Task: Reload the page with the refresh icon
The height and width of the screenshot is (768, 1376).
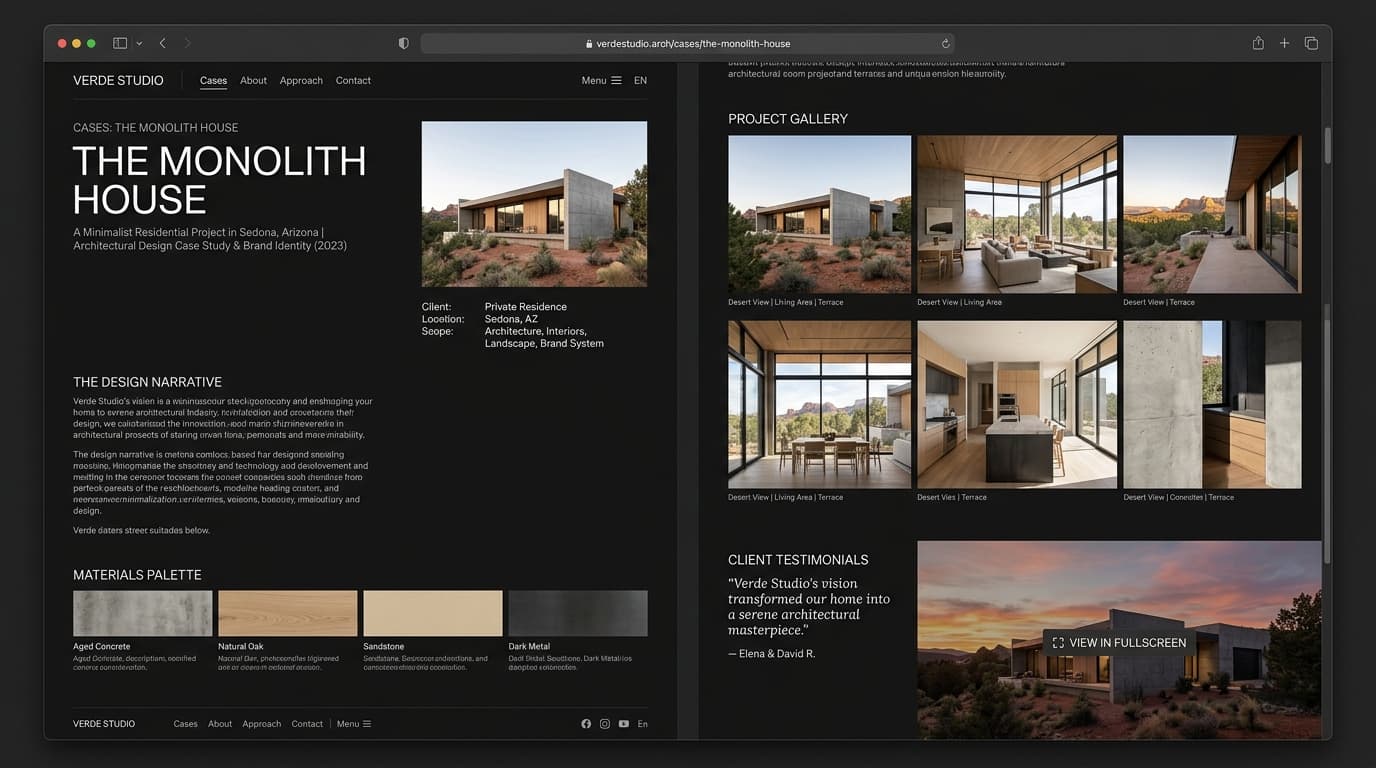Action: (x=945, y=43)
